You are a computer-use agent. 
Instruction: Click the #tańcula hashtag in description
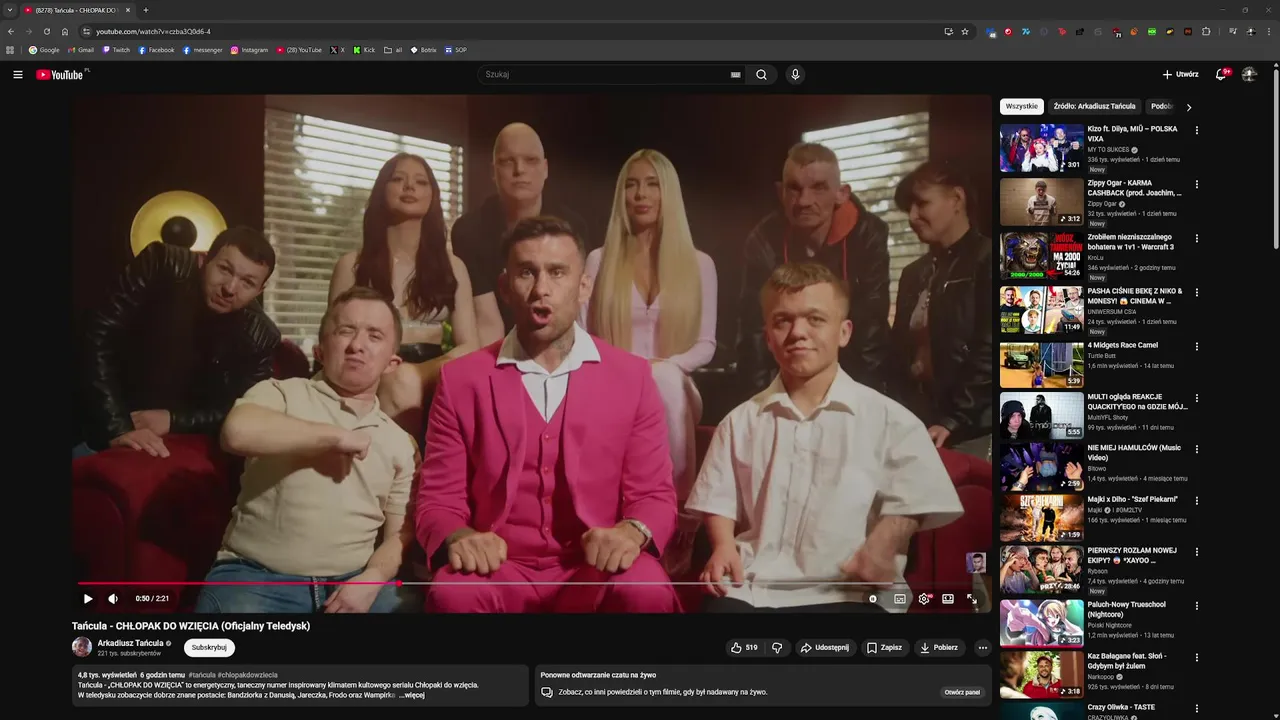pos(201,675)
